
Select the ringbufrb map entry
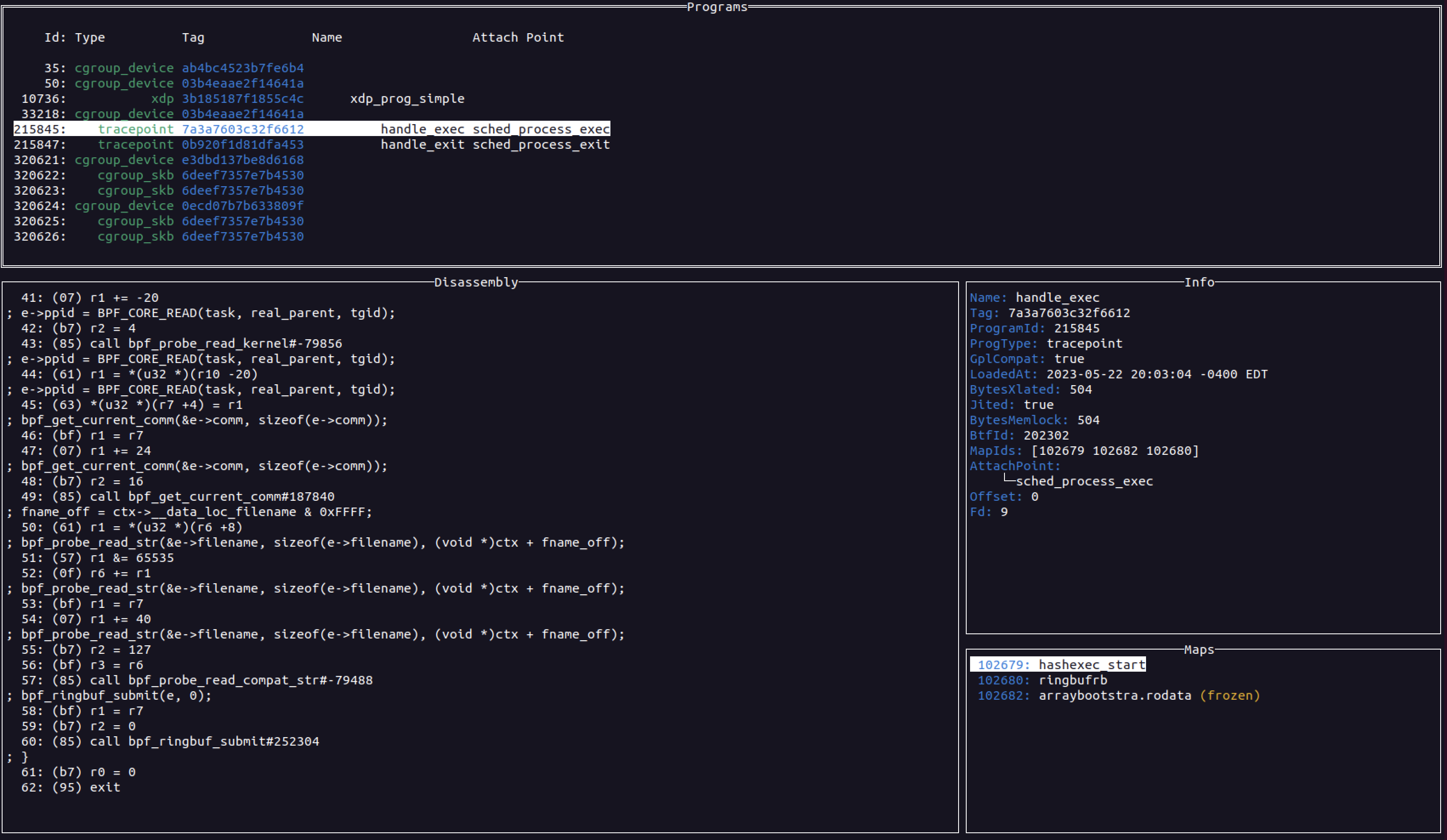click(1043, 681)
